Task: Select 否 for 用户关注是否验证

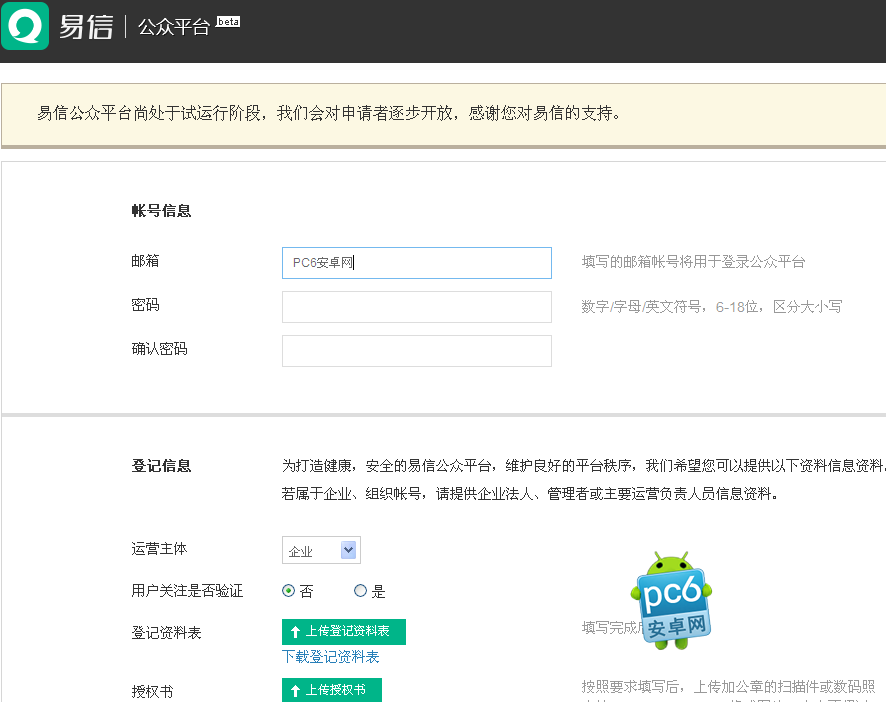Action: pyautogui.click(x=289, y=591)
